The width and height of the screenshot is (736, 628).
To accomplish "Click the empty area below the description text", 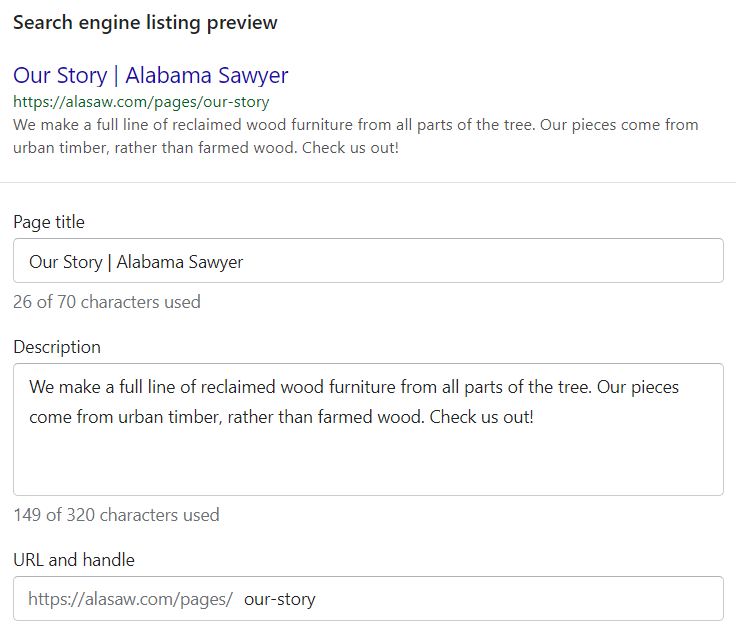I will pos(368,462).
